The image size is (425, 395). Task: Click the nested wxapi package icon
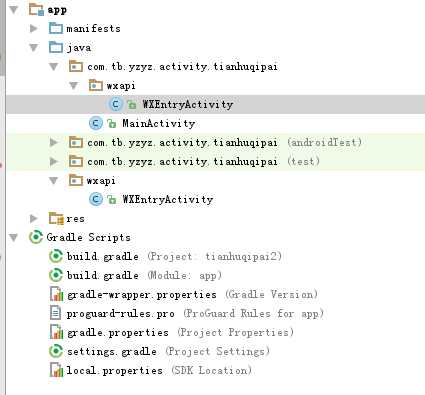95,85
